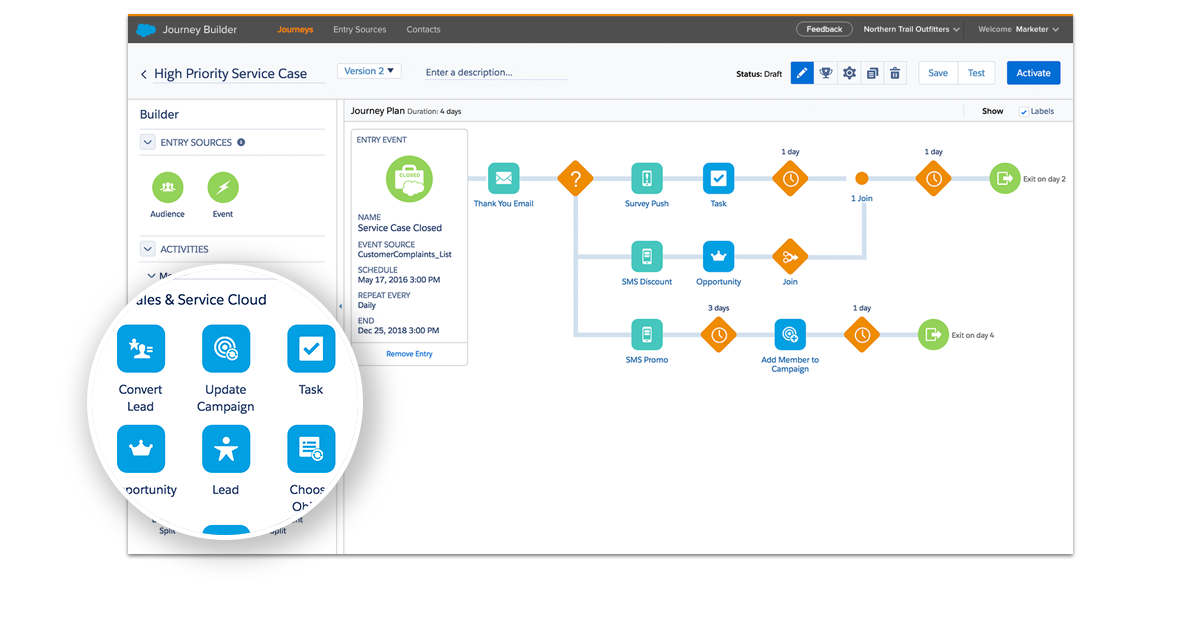1200x640 pixels.
Task: Select the Join diamond activity
Action: tap(790, 257)
